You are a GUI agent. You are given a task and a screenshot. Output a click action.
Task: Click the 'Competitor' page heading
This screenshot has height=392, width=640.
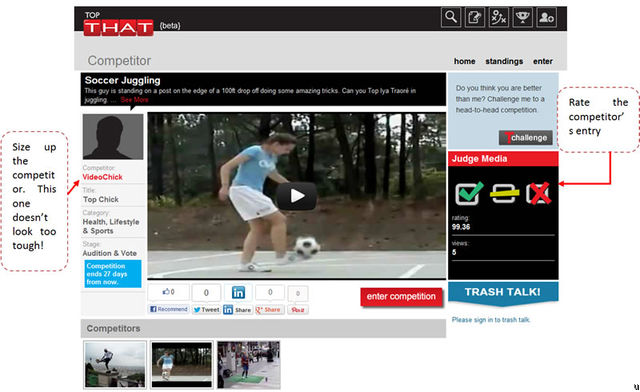[x=119, y=60]
